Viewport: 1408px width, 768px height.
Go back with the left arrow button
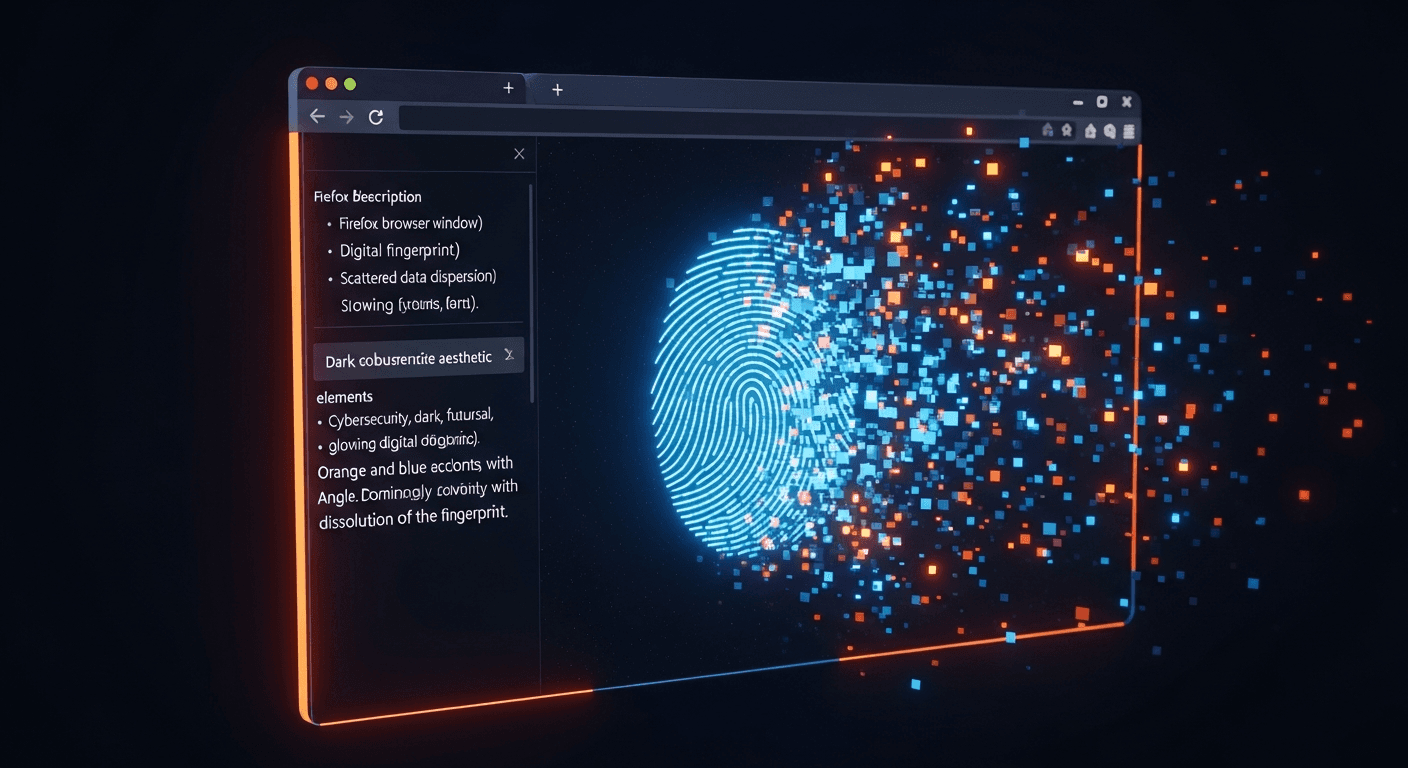coord(317,116)
